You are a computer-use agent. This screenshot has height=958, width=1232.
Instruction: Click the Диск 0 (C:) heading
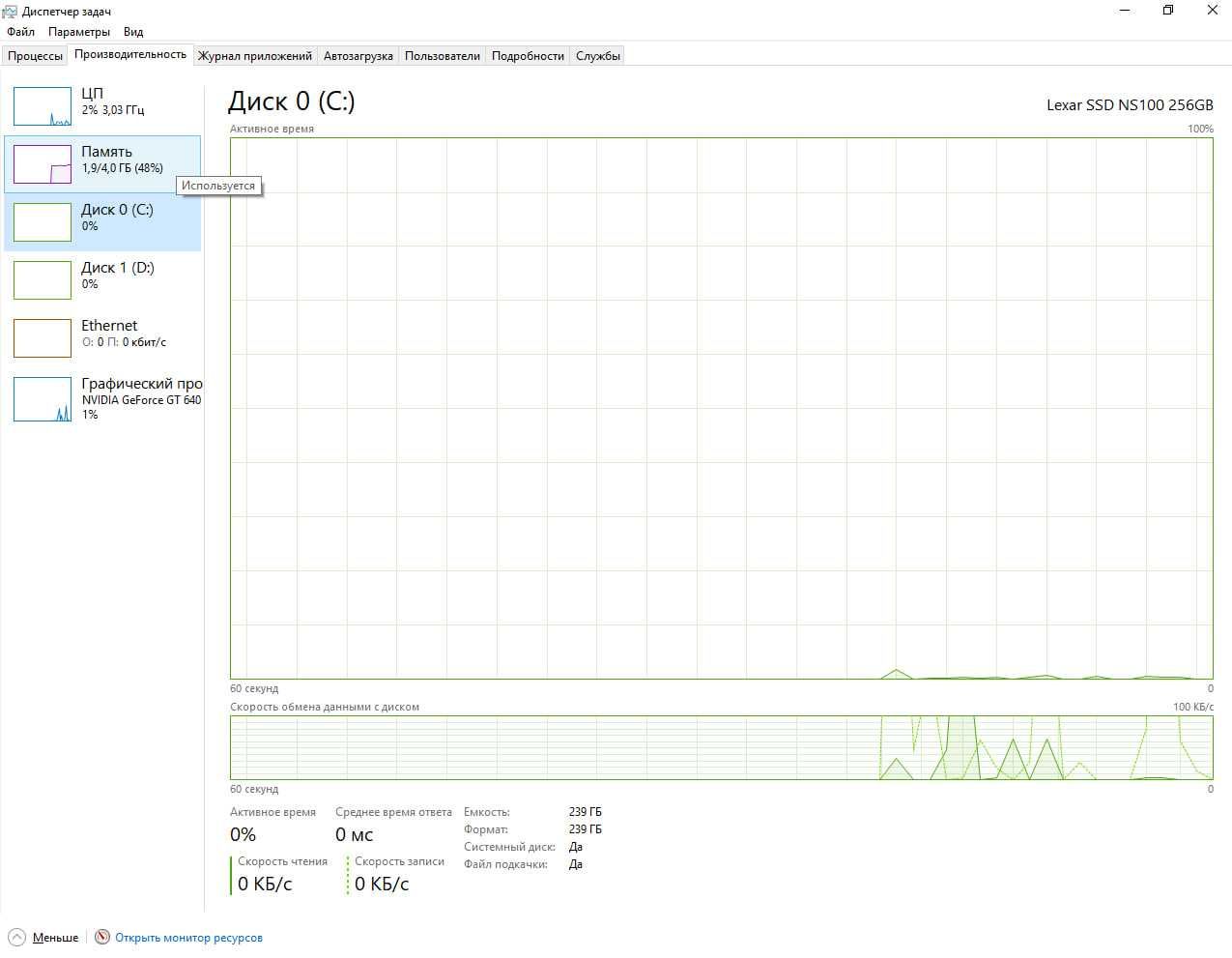[x=291, y=102]
